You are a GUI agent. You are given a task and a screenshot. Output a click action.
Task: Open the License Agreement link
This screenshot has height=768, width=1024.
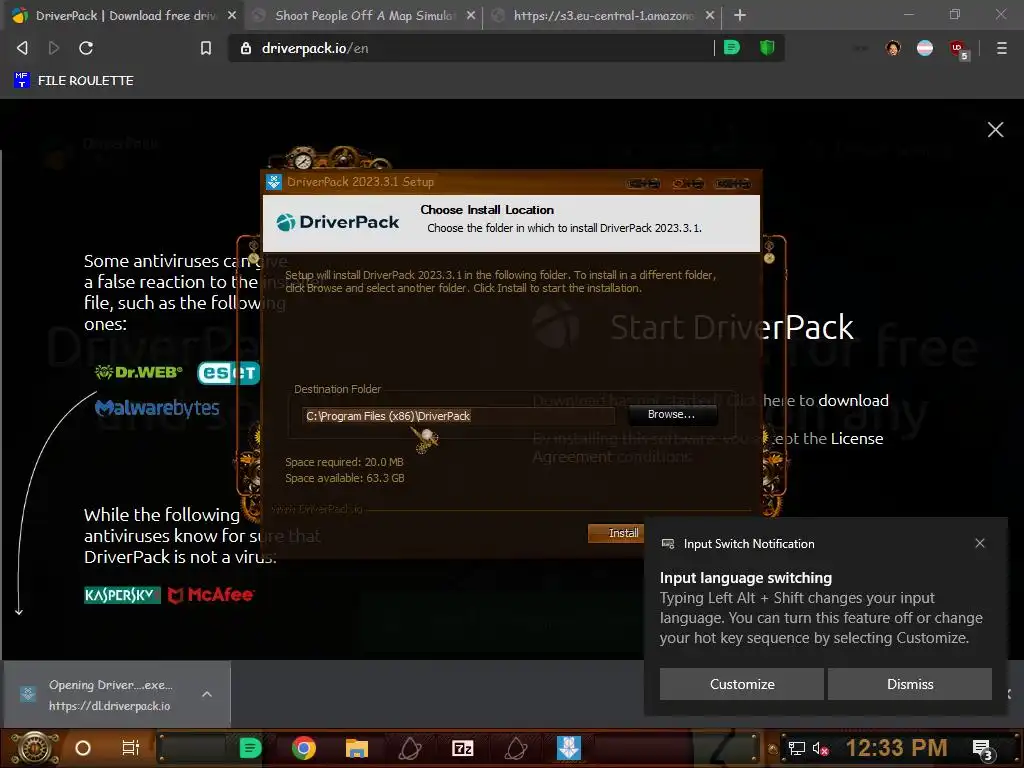tap(857, 438)
